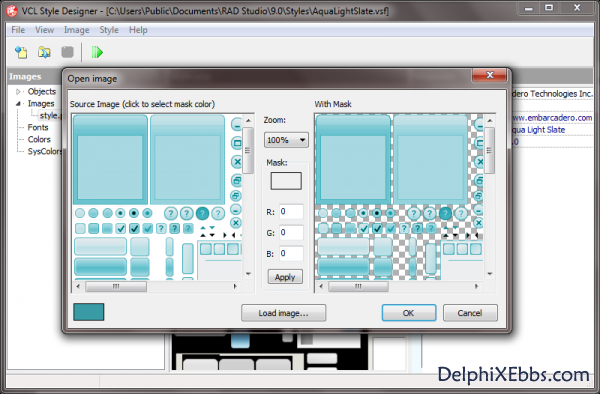Click the VCL Style Designer app icon

(x=12, y=11)
